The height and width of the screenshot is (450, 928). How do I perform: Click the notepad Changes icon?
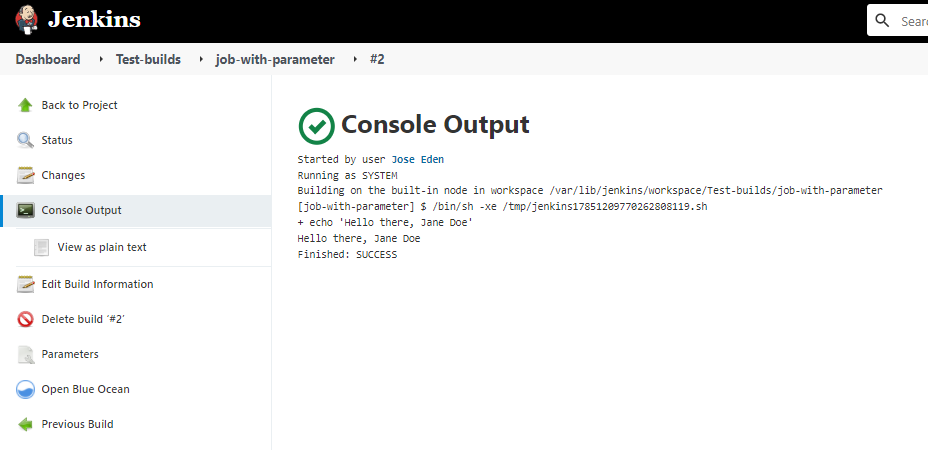pos(25,175)
